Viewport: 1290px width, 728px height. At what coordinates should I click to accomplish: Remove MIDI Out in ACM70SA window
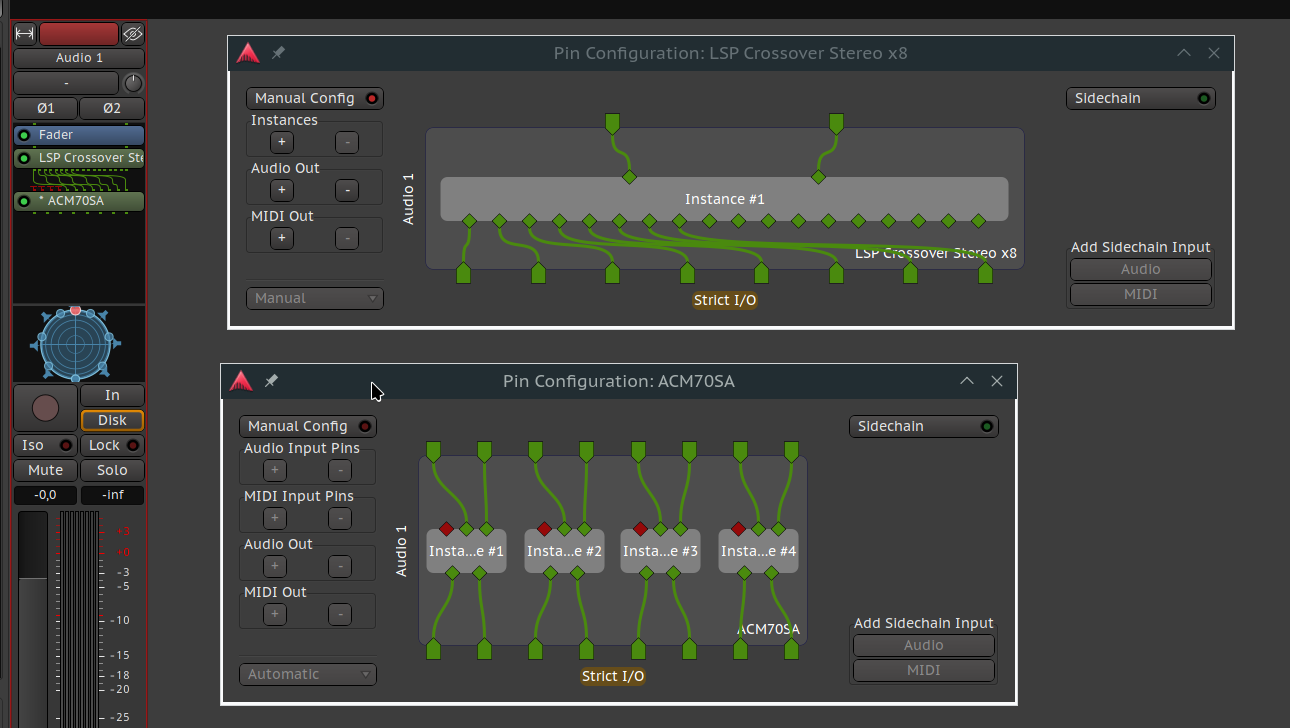(x=339, y=614)
